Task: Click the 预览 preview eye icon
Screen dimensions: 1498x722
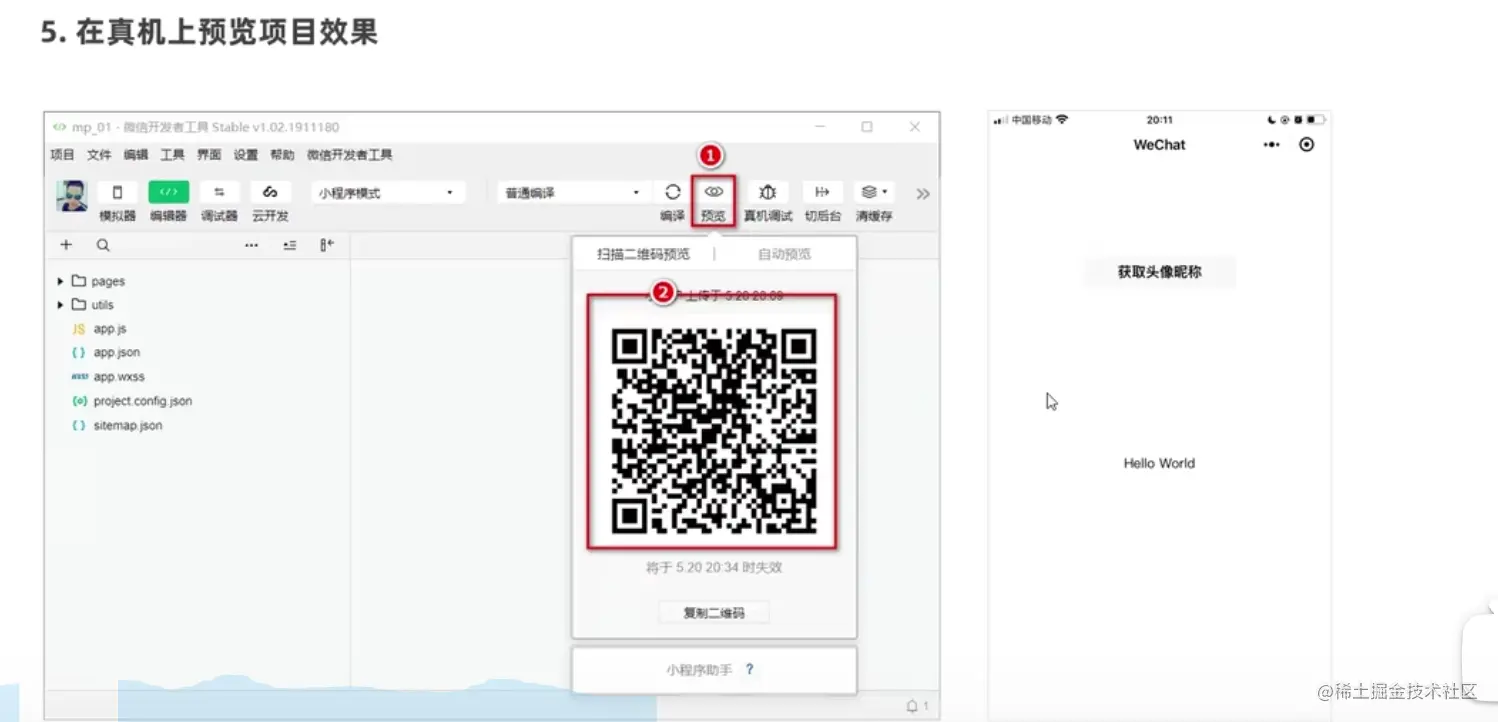Action: [x=713, y=191]
